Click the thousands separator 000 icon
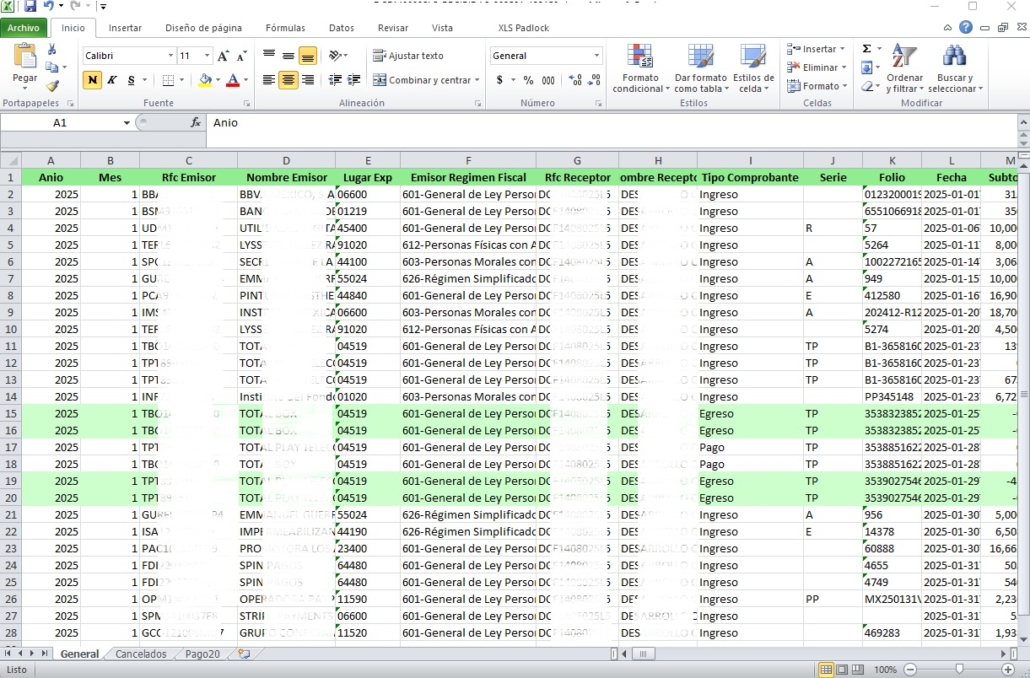This screenshot has width=1030, height=678. click(x=549, y=80)
